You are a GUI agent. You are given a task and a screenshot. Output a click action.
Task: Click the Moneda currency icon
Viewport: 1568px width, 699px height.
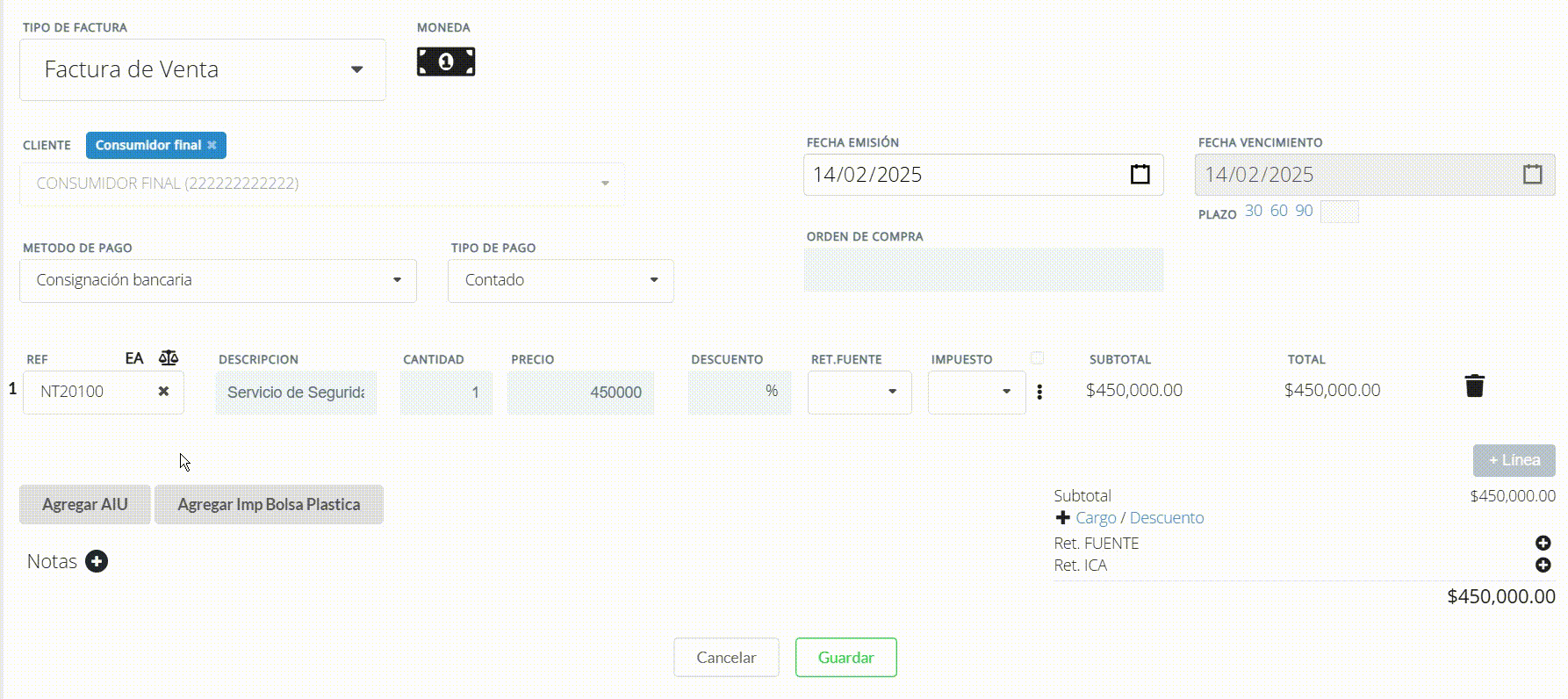pyautogui.click(x=446, y=61)
